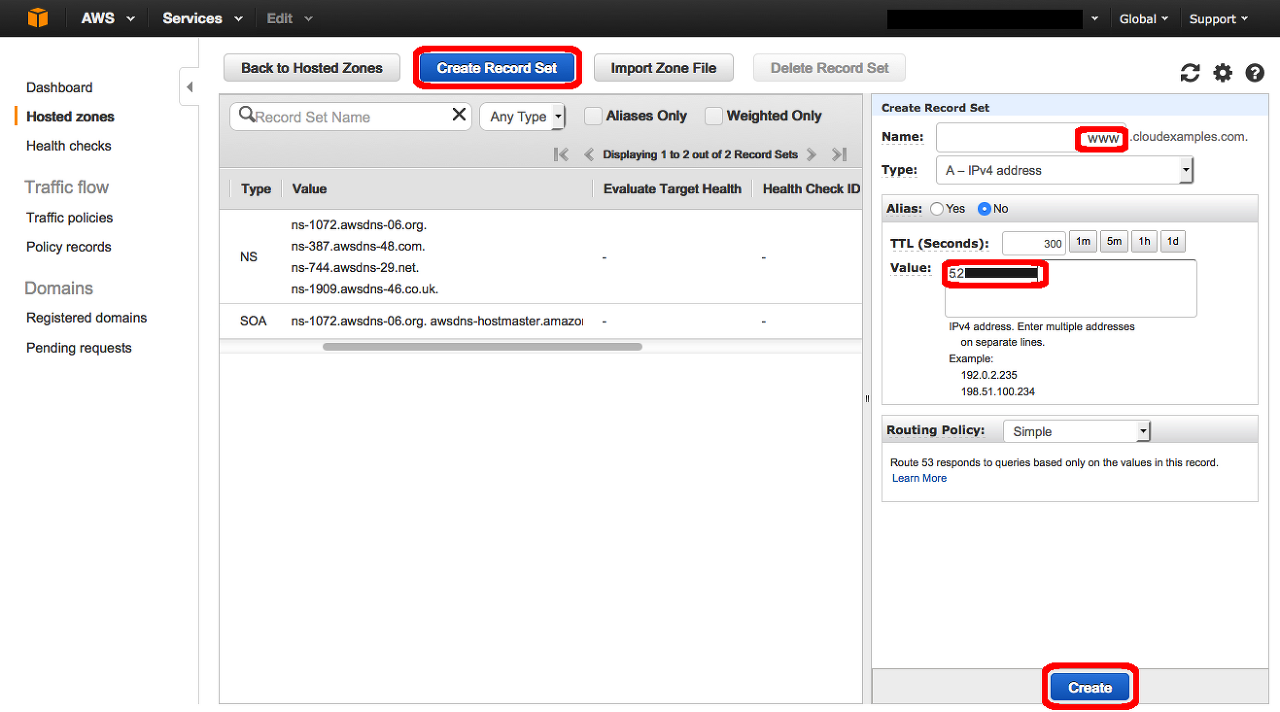The image size is (1280, 712).
Task: Select Alias Yes radio button
Action: [x=937, y=209]
